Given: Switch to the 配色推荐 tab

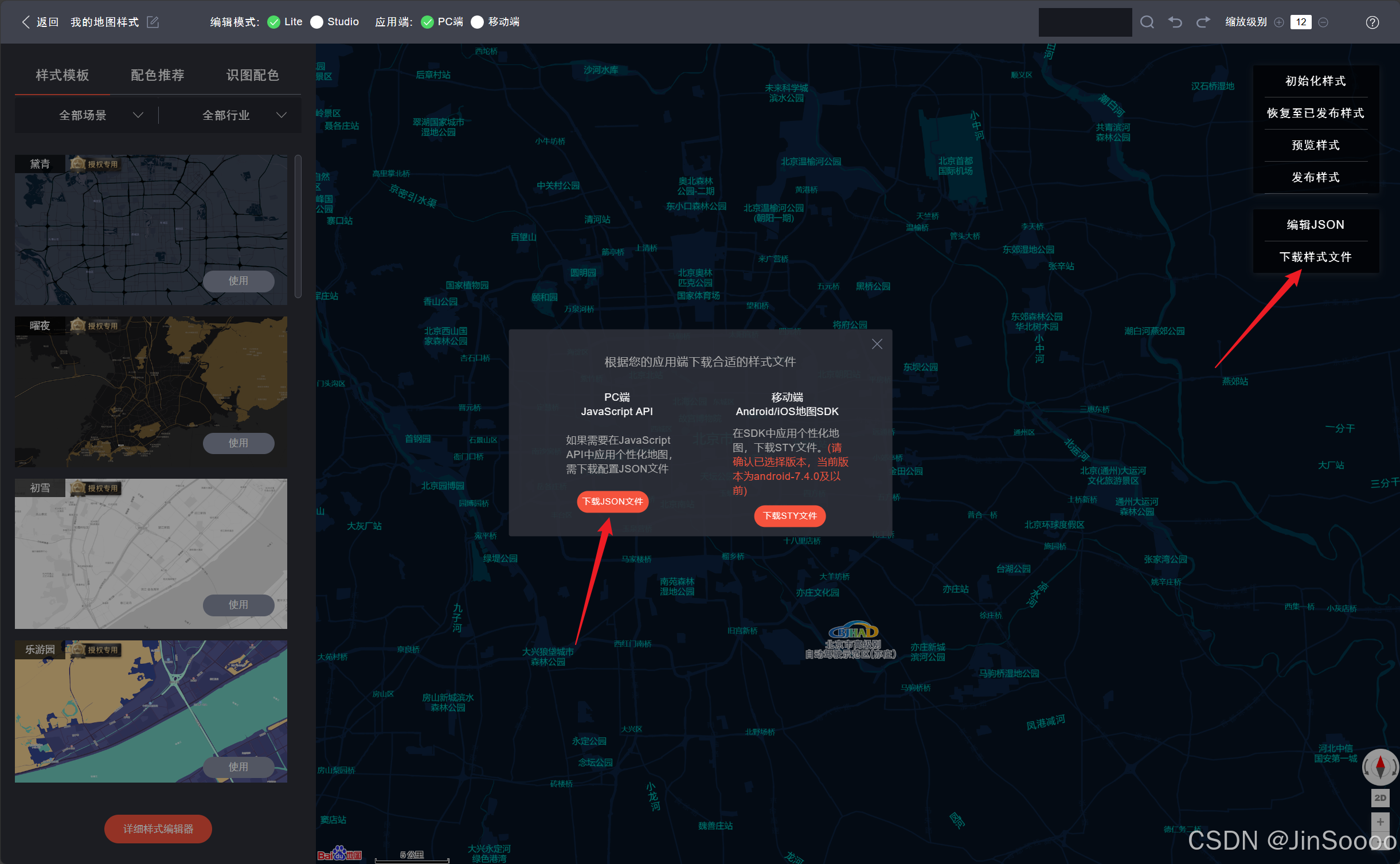Looking at the screenshot, I should tap(157, 75).
